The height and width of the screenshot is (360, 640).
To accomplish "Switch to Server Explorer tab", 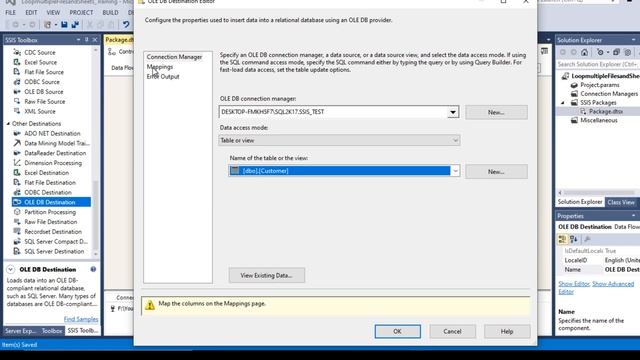I will tap(21, 331).
